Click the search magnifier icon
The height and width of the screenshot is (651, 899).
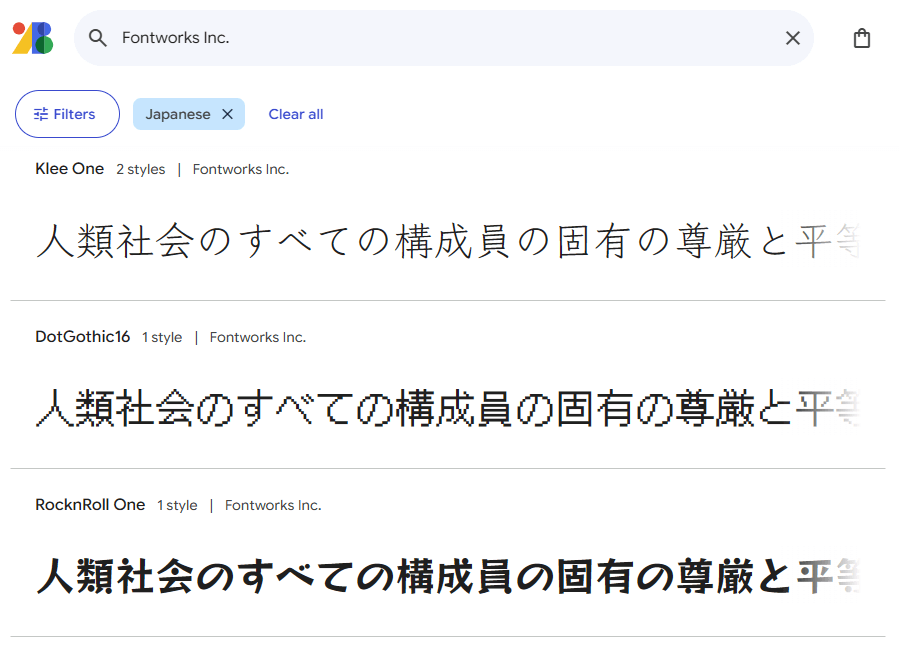coord(97,38)
